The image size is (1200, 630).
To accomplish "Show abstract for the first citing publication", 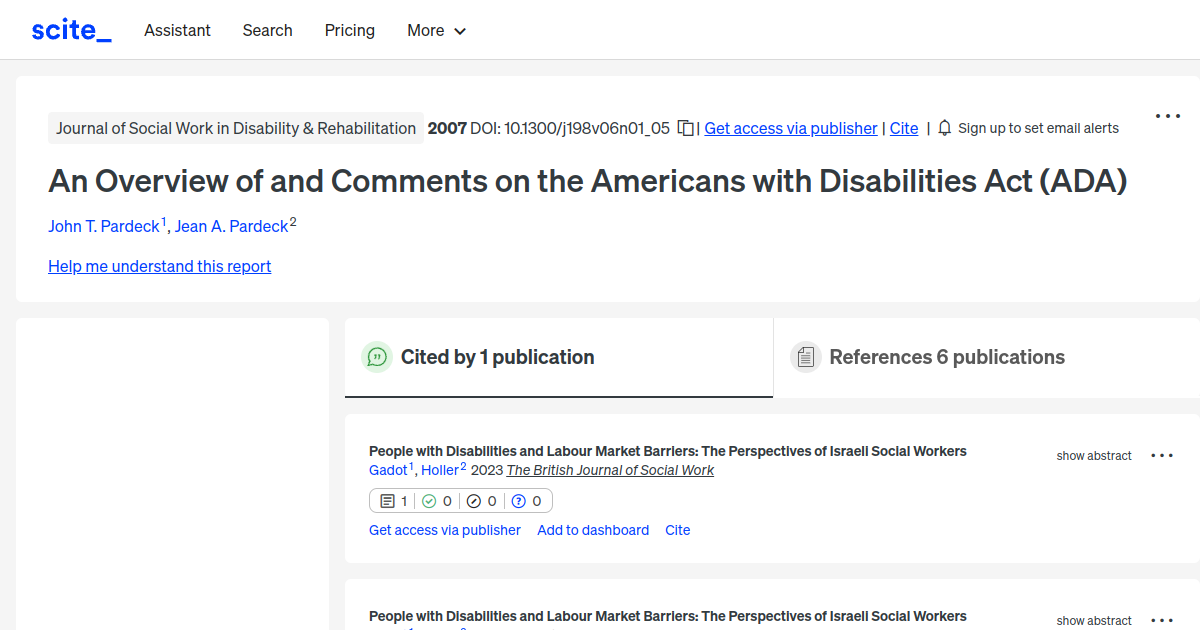I will pyautogui.click(x=1093, y=455).
